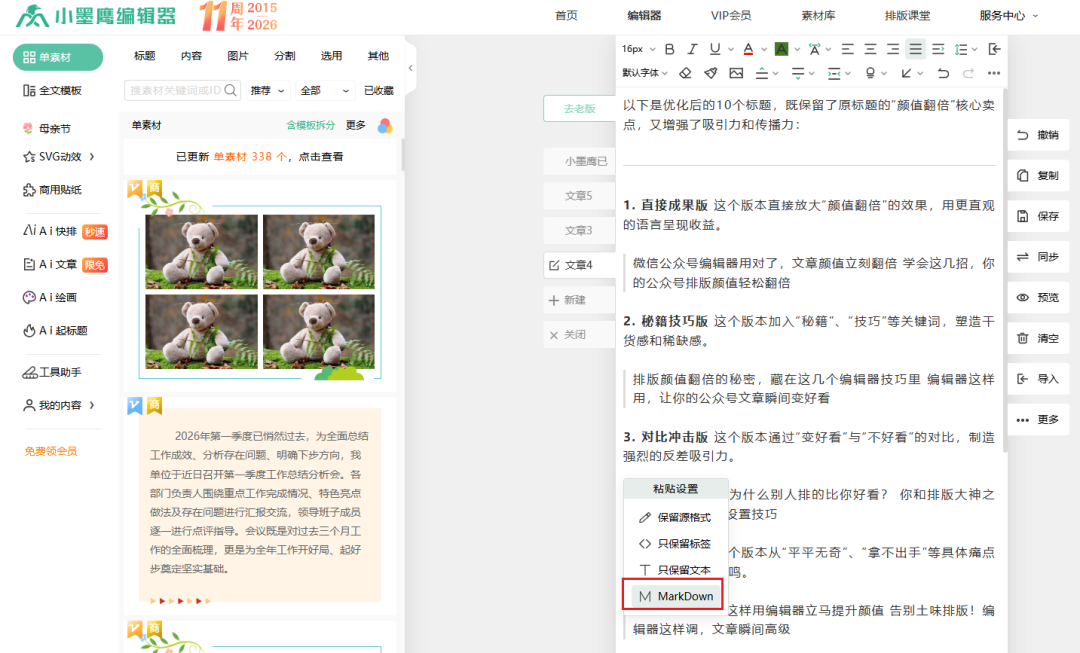The height and width of the screenshot is (653, 1080).
Task: Open VIP会员 page
Action: point(731,15)
